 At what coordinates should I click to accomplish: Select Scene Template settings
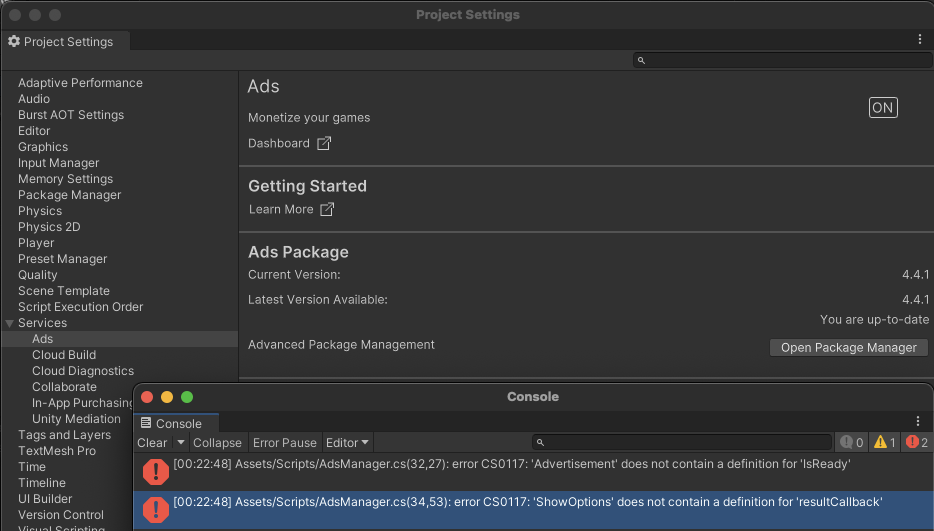coord(64,291)
